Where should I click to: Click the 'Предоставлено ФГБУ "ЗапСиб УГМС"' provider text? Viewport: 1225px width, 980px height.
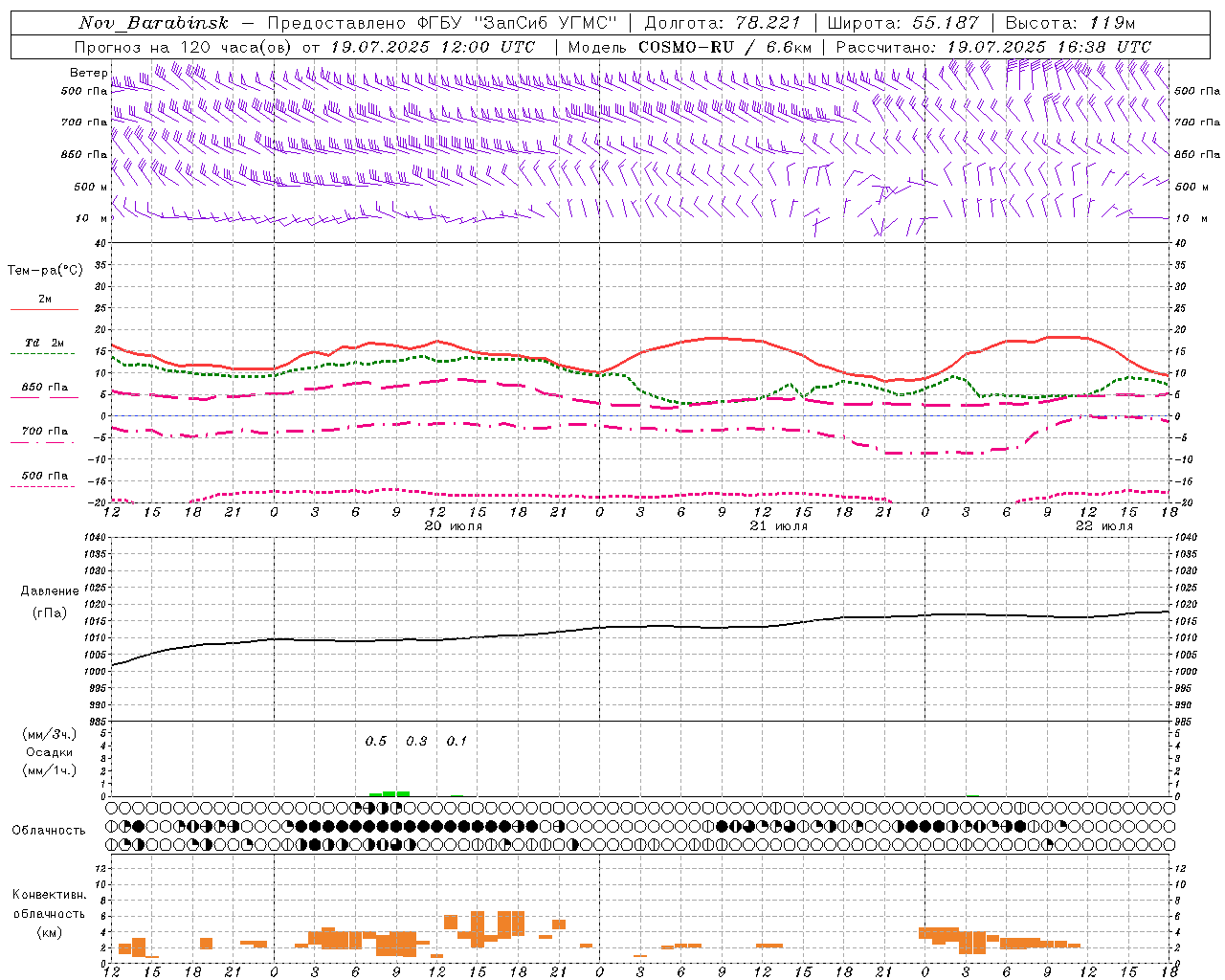443,23
